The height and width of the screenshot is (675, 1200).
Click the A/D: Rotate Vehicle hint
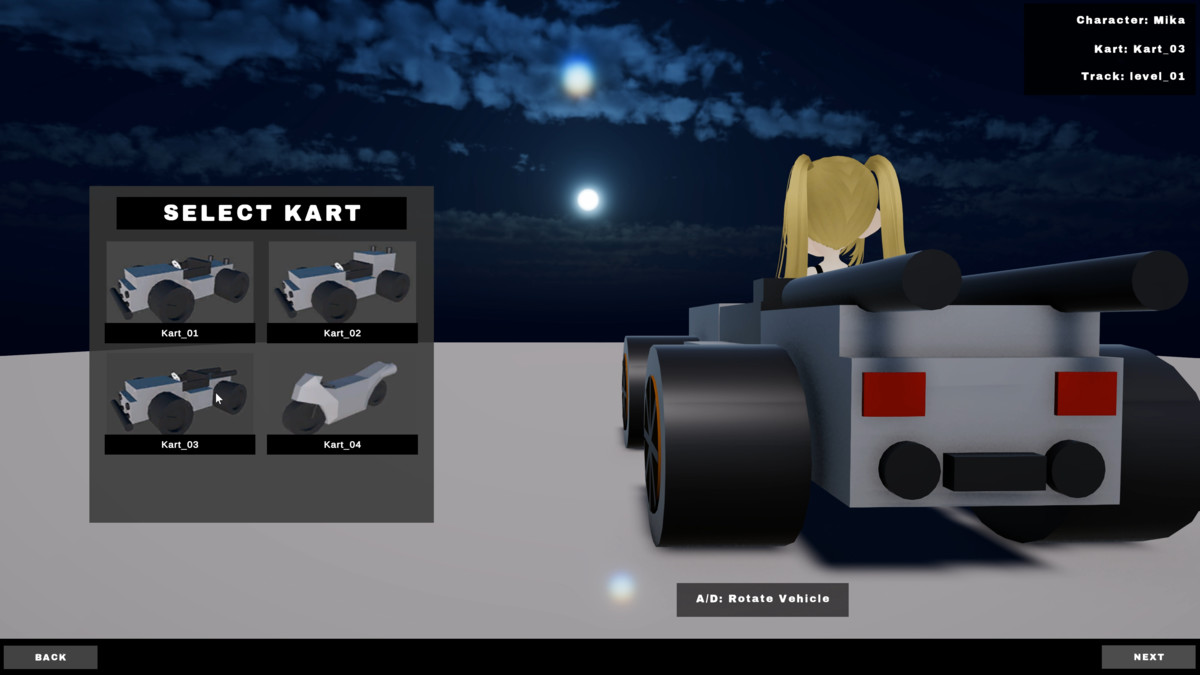[762, 600]
